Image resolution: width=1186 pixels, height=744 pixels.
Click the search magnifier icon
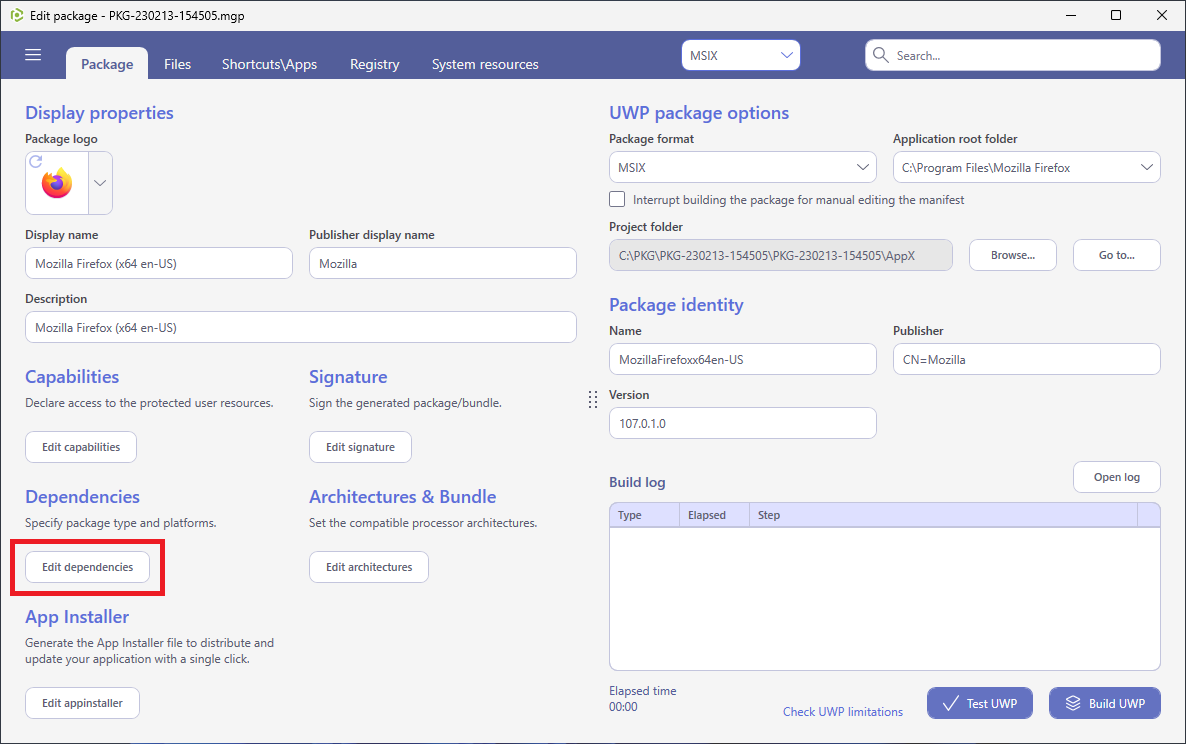[880, 55]
